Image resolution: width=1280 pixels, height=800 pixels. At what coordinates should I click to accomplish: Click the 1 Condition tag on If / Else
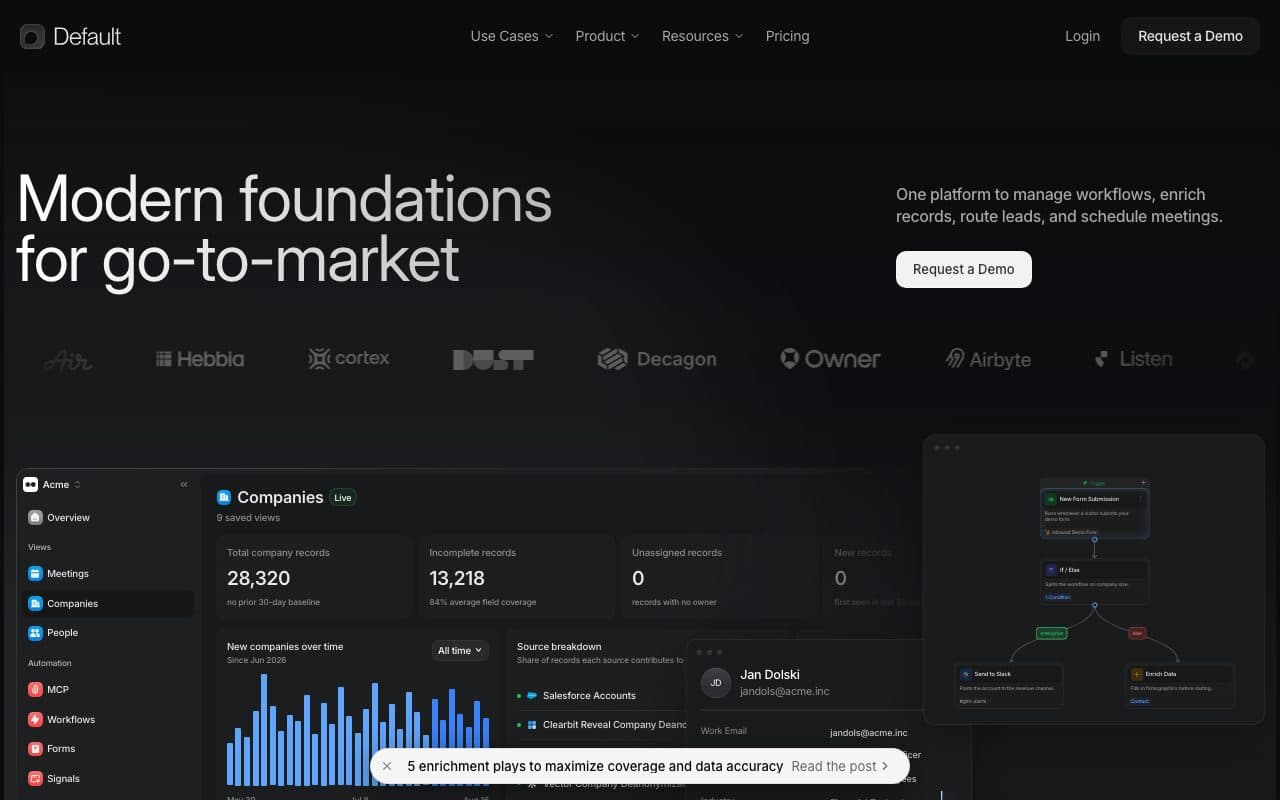tap(1058, 597)
